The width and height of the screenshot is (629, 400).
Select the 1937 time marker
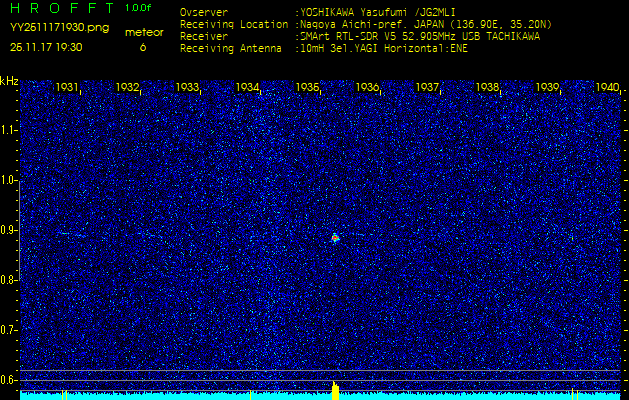428,88
